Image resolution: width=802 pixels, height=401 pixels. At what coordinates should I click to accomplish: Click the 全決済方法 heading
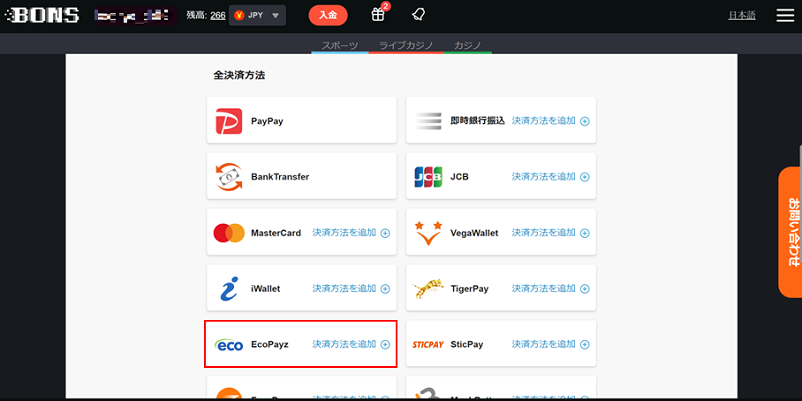pos(239,76)
